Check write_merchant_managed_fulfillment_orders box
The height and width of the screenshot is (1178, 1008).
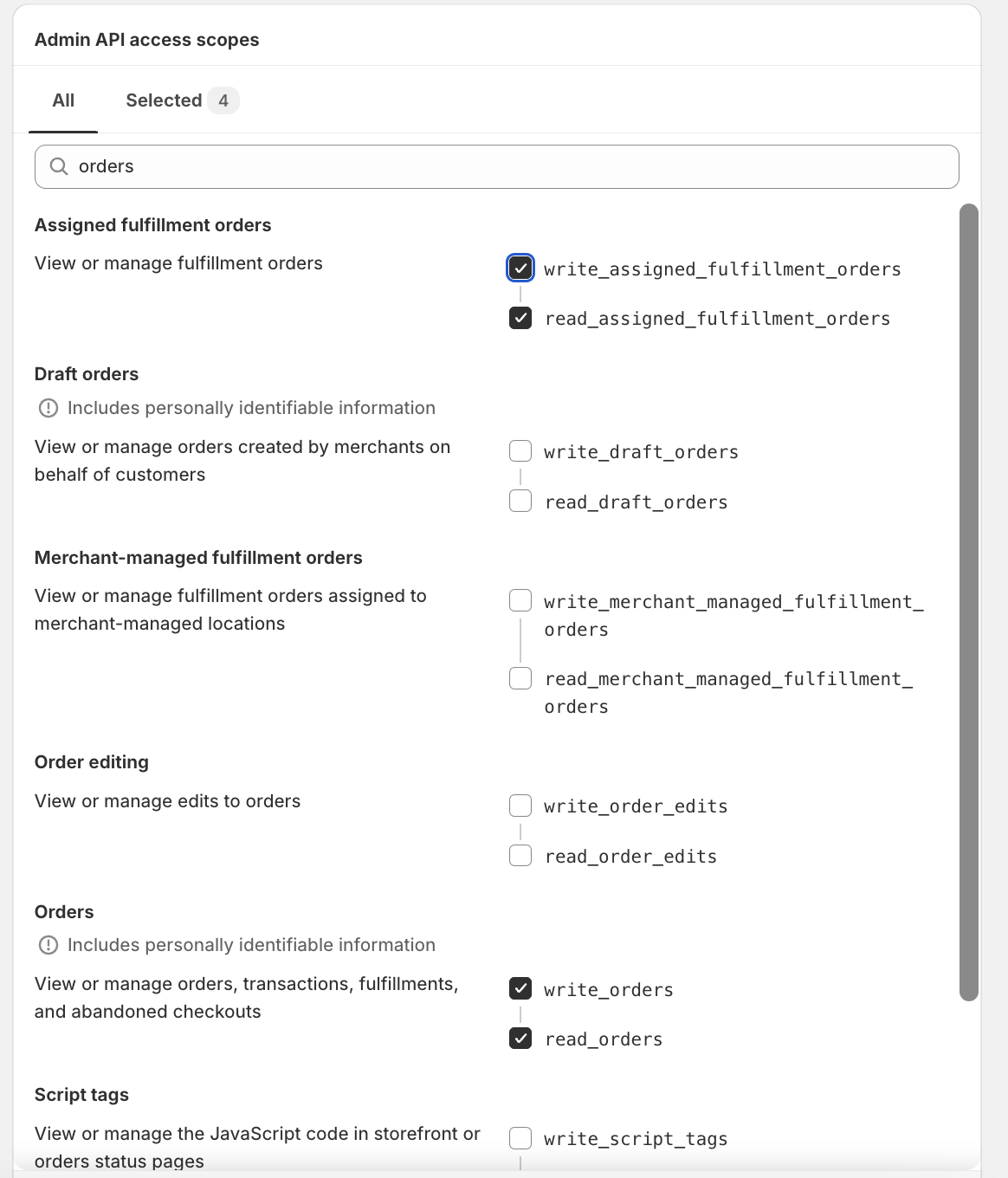520,601
